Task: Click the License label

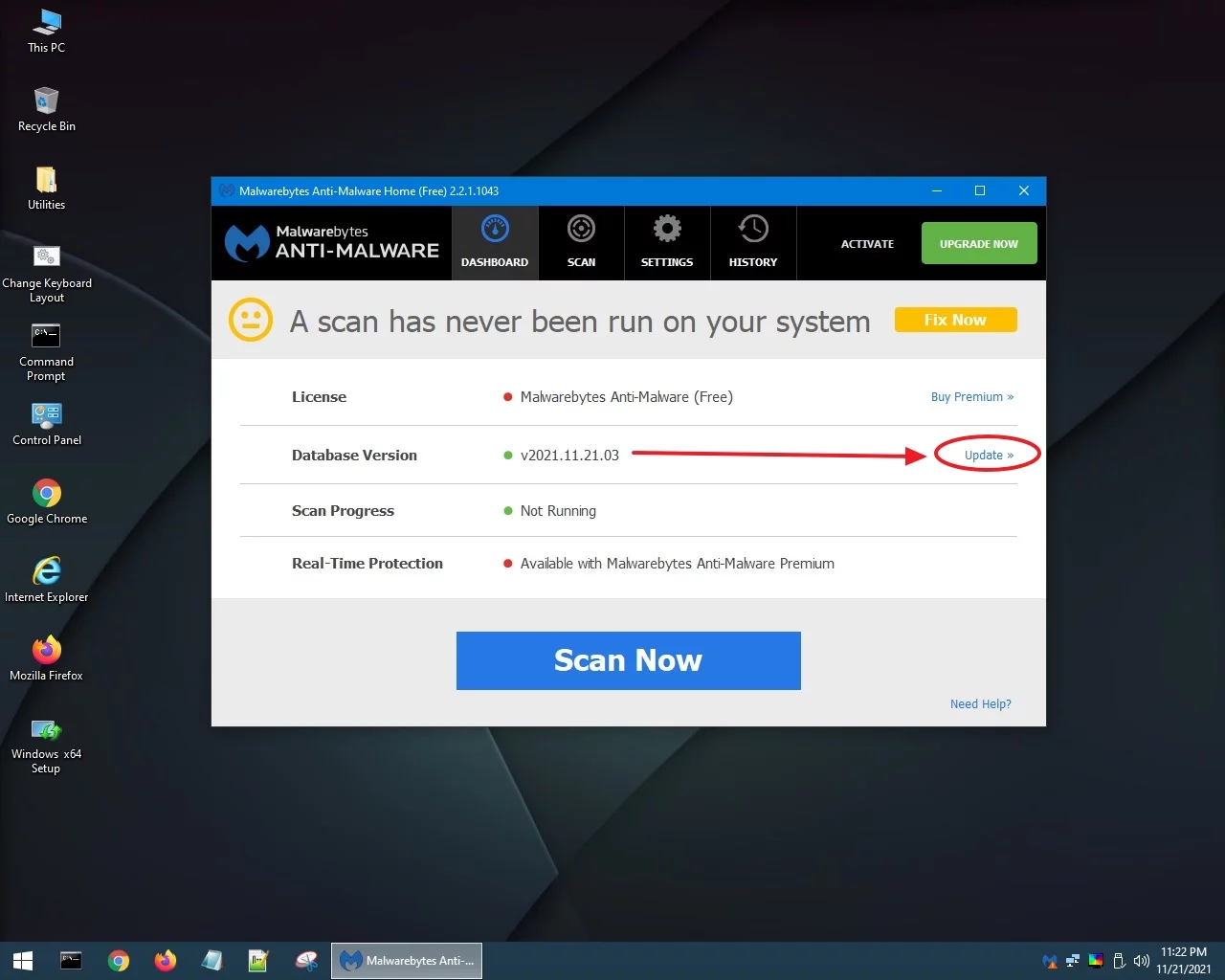Action: 319,397
